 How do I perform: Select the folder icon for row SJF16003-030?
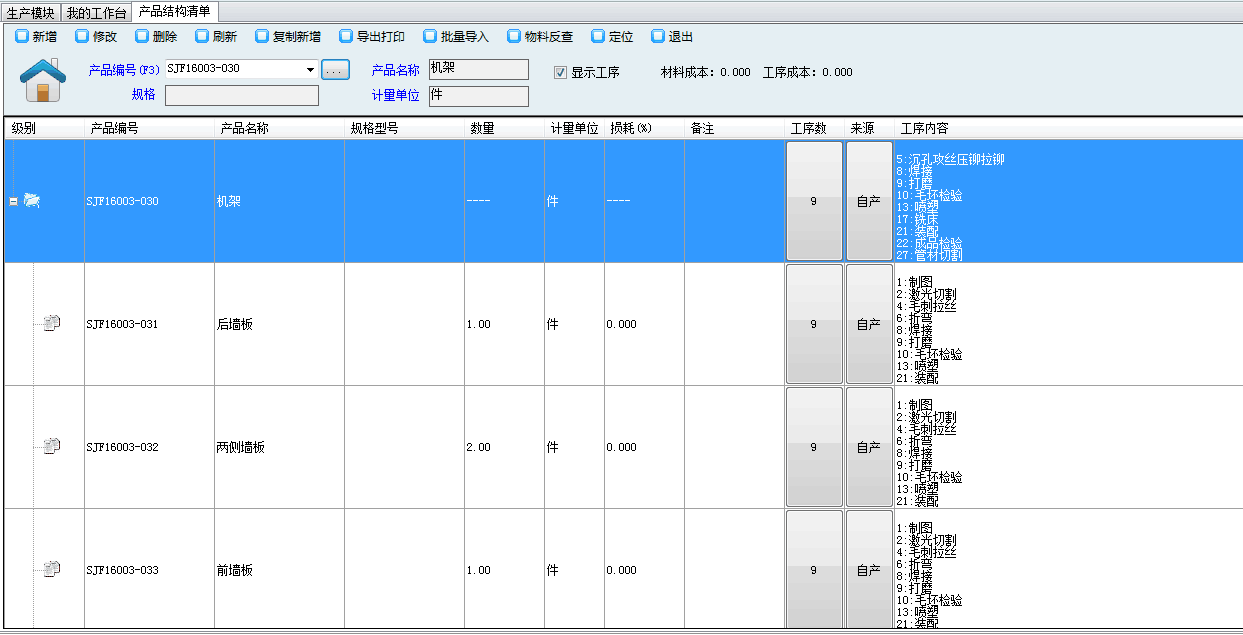point(32,201)
